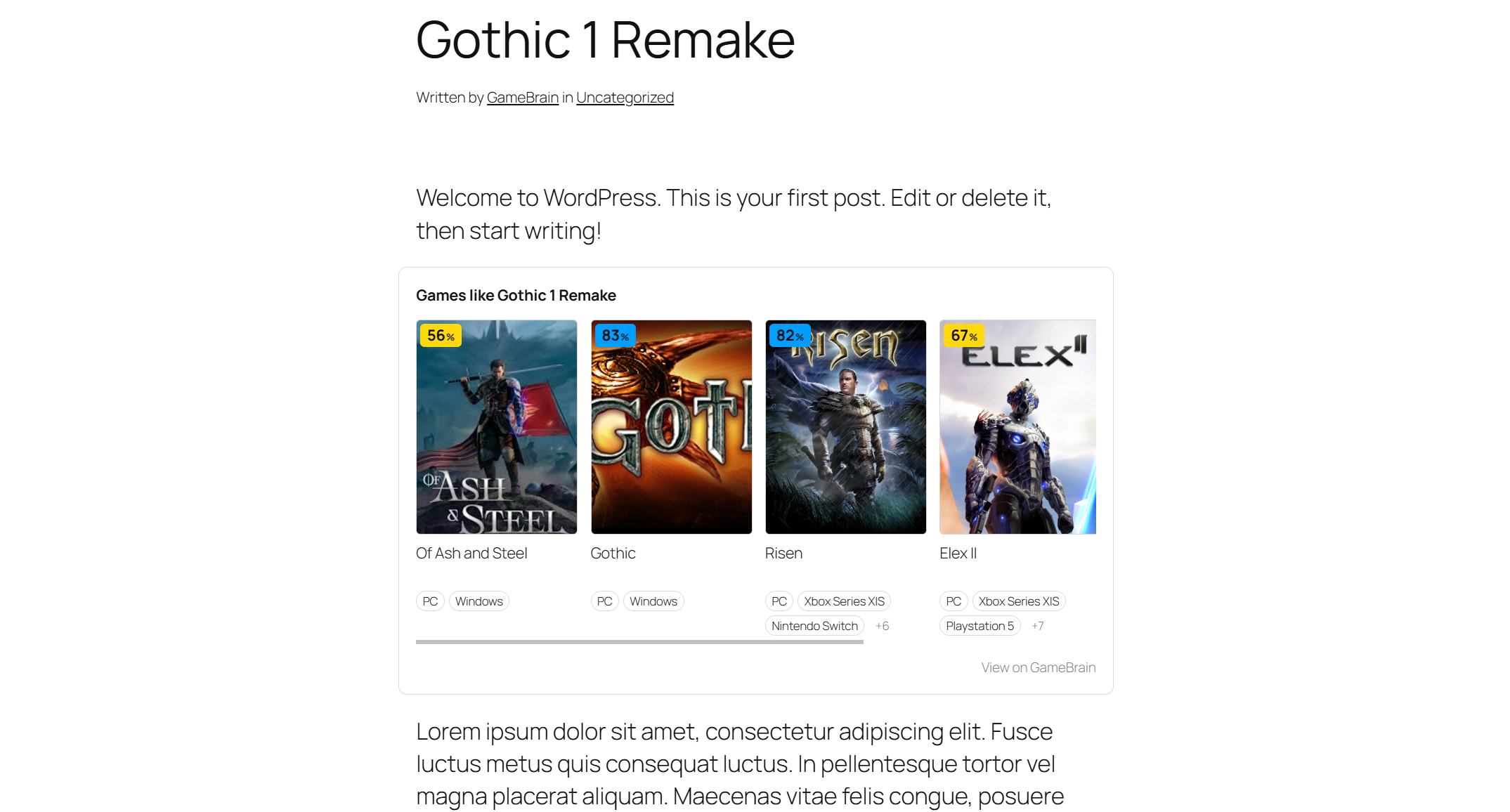Image resolution: width=1510 pixels, height=812 pixels.
Task: Click the Of Ash and Steel title
Action: click(x=471, y=554)
